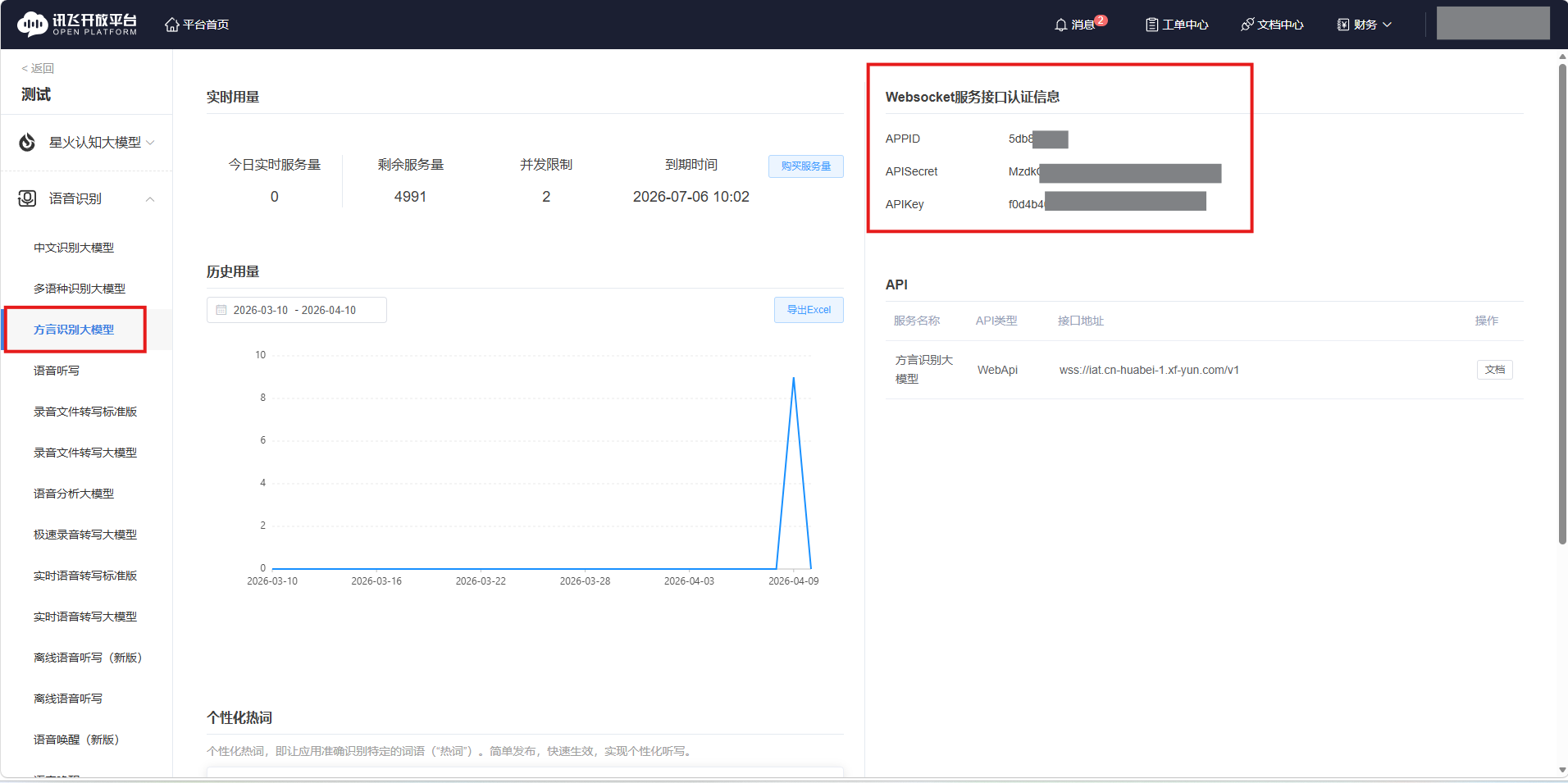This screenshot has height=783, width=1568.
Task: Click the chart peak near 2026-04-09
Action: (x=793, y=378)
